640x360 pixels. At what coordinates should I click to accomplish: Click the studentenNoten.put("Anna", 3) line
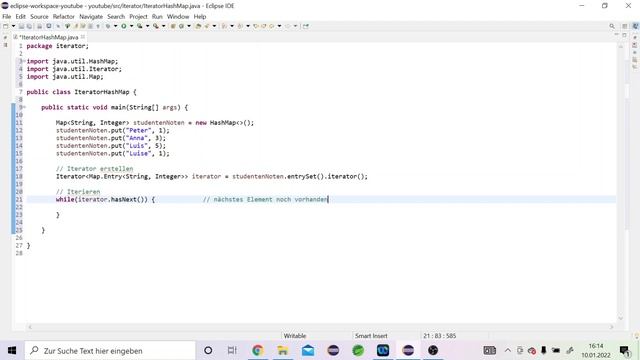111,138
